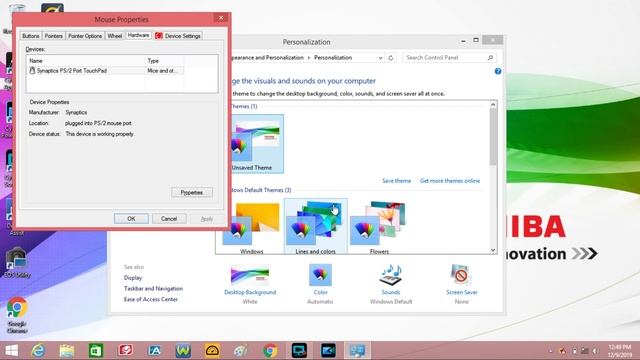Open File Explorer from the taskbar
The image size is (640, 360).
[67, 351]
